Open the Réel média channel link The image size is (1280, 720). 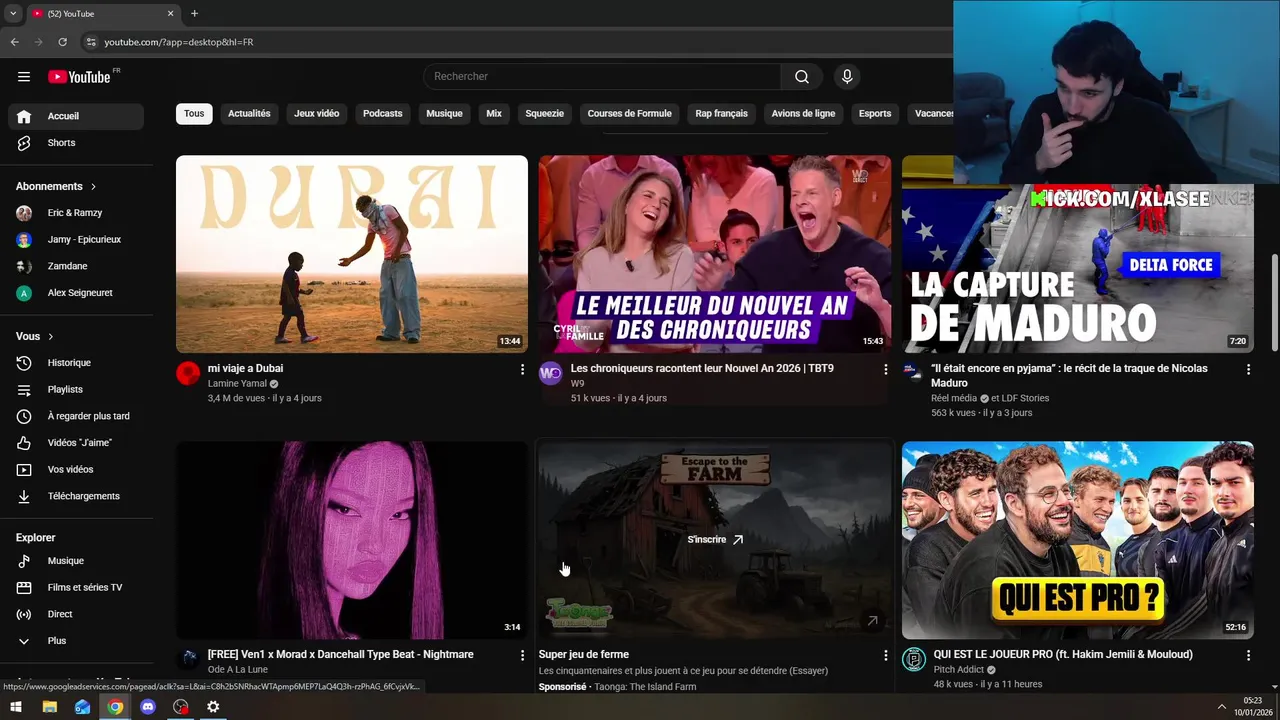point(954,398)
